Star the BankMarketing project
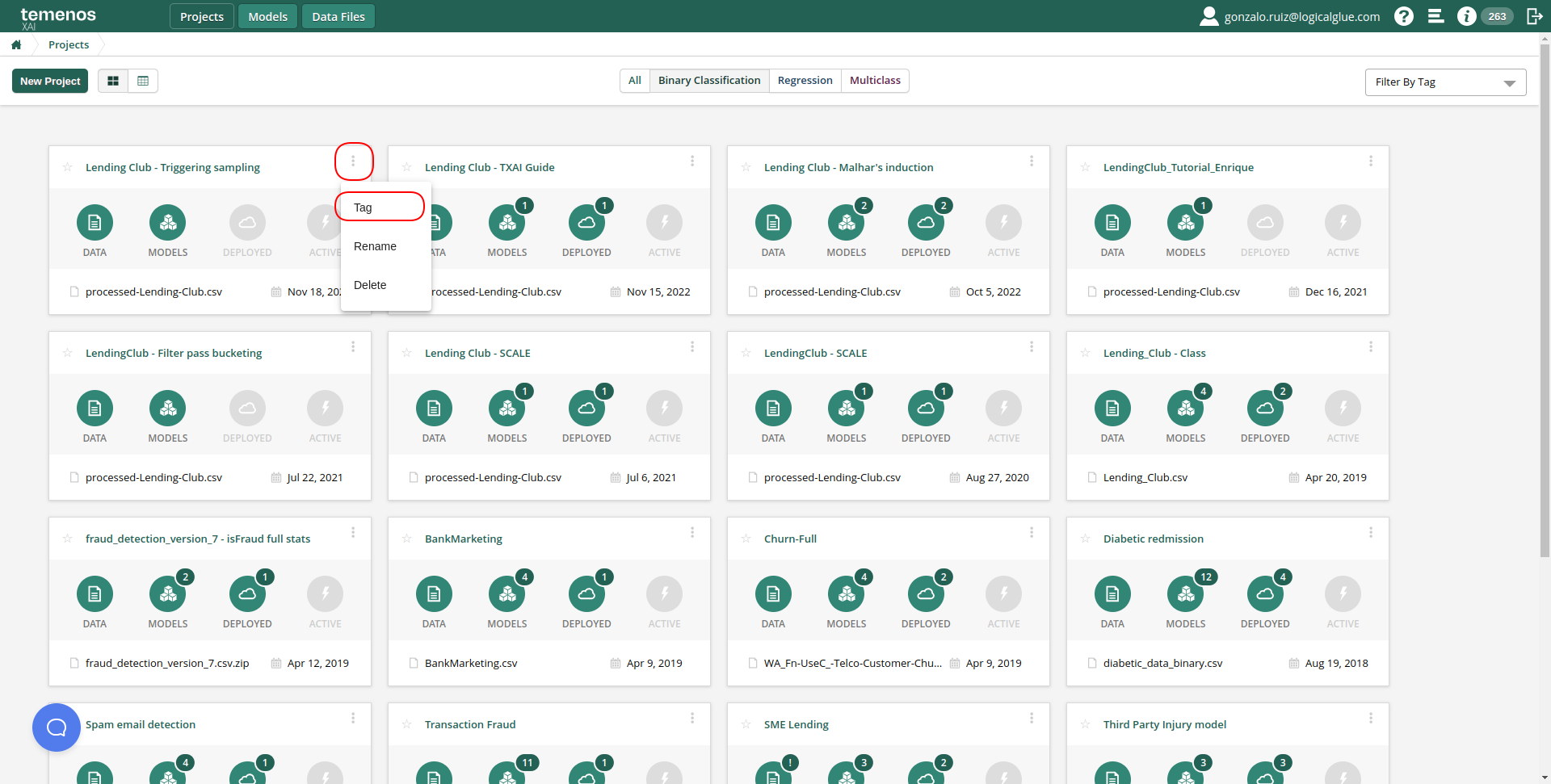 [407, 539]
